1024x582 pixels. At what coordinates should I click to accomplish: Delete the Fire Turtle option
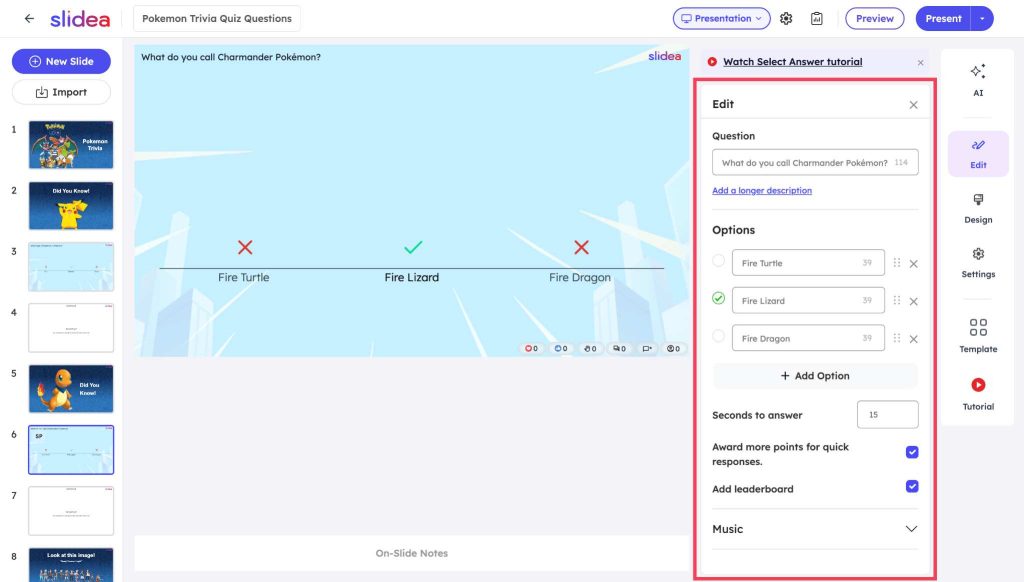pyautogui.click(x=914, y=264)
